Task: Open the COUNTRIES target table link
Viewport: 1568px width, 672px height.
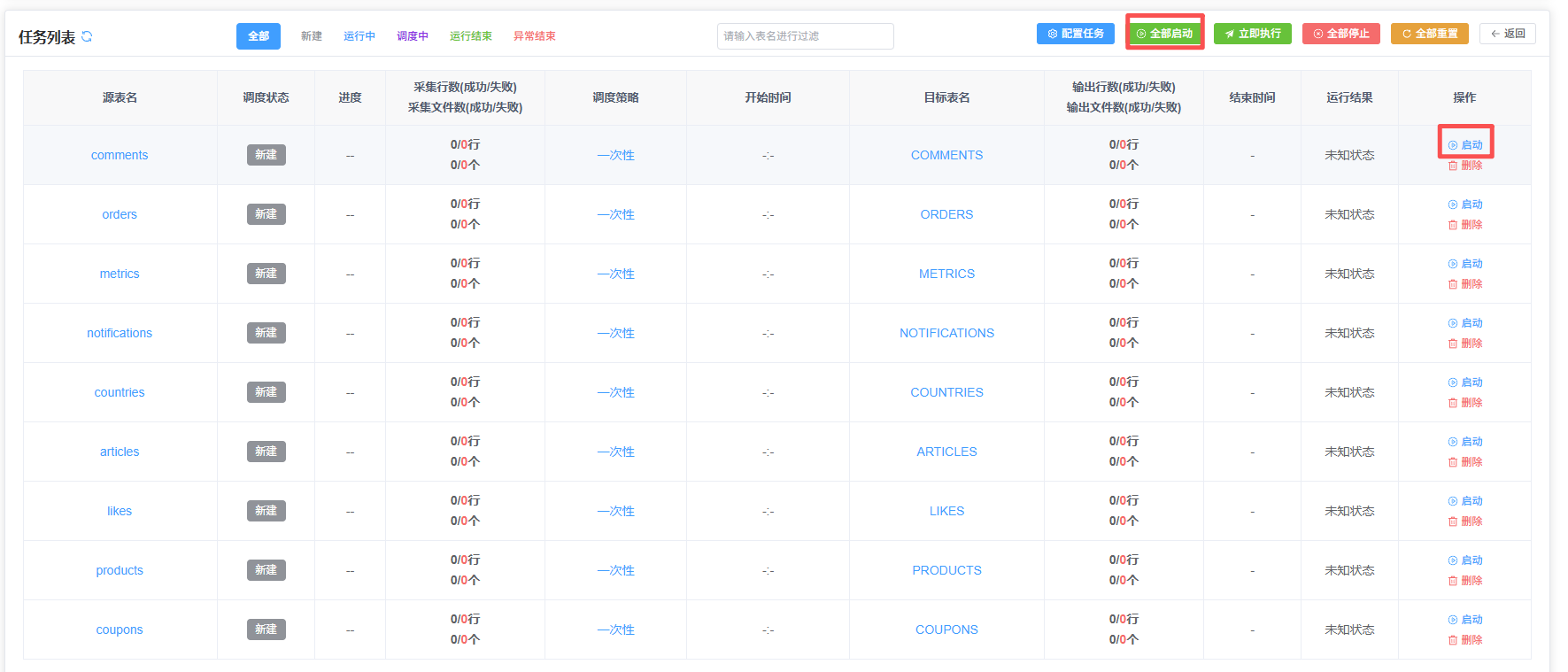Action: 946,392
